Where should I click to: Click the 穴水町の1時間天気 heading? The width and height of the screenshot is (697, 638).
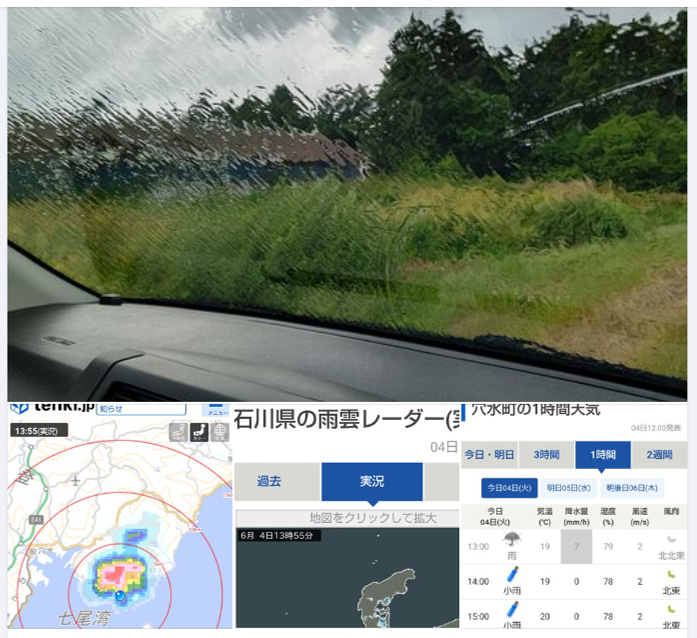tap(536, 410)
